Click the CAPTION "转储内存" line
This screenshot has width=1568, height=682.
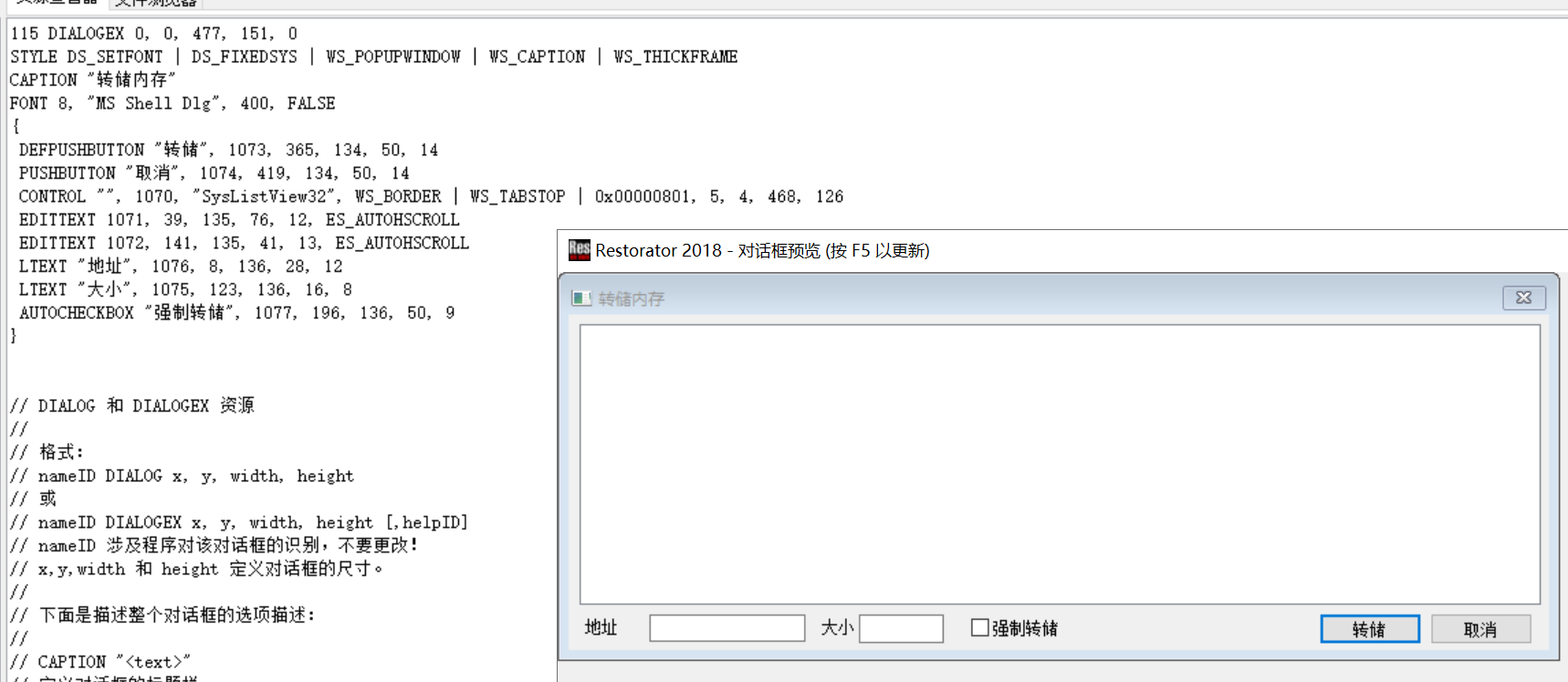(x=93, y=80)
